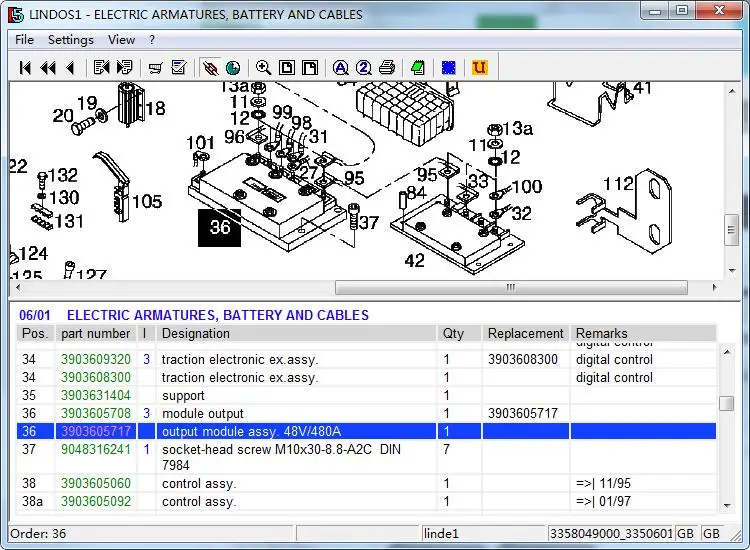The height and width of the screenshot is (550, 750).
Task: Click the shopping cart order icon
Action: coord(155,67)
